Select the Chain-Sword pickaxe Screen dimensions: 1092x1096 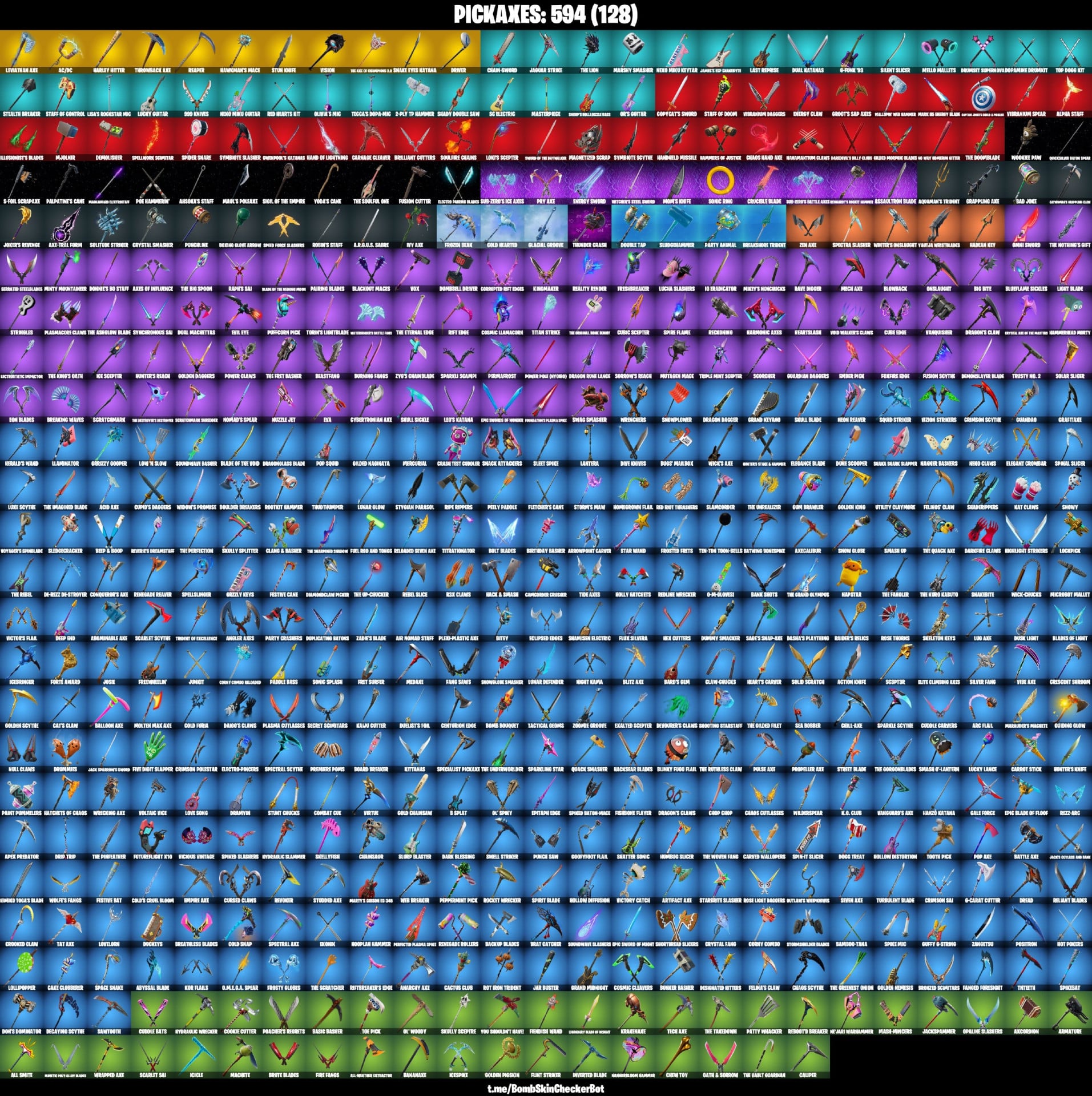click(x=502, y=52)
